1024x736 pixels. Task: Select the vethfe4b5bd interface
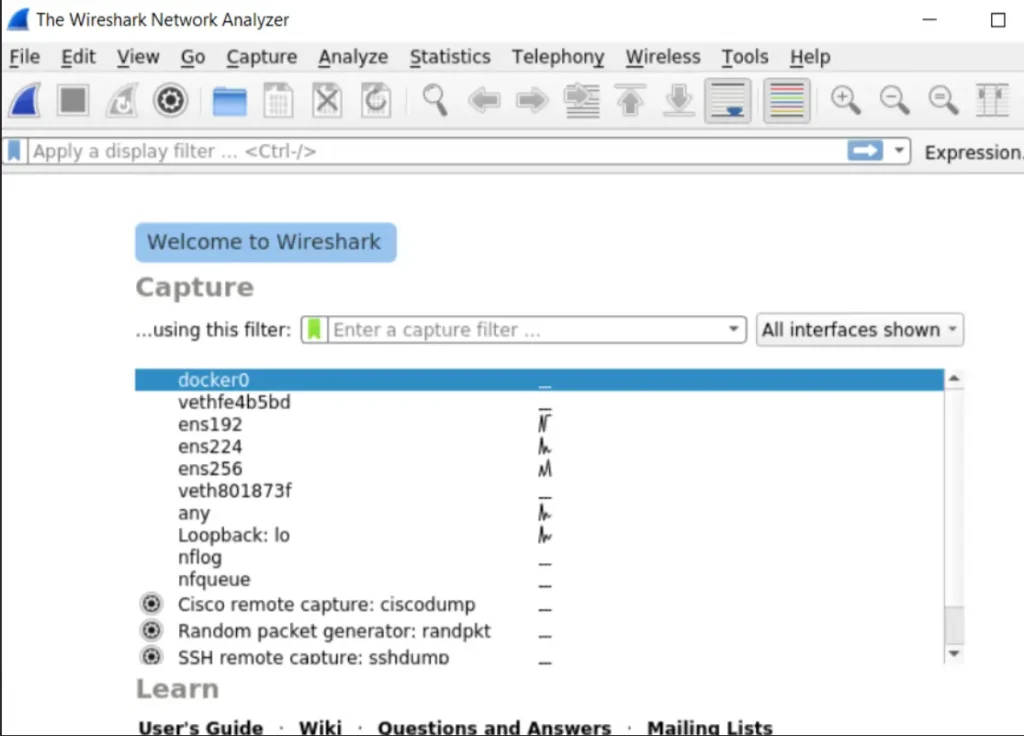pos(539,402)
